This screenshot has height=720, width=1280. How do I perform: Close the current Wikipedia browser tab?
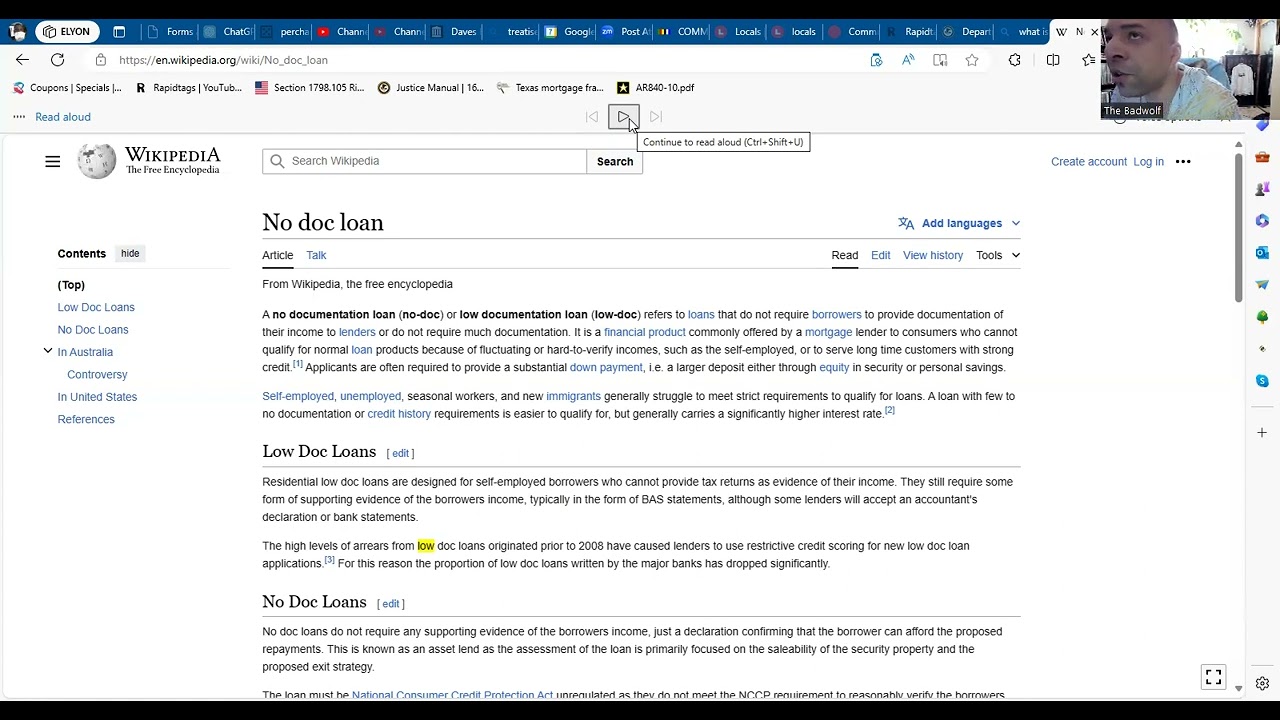[1094, 32]
